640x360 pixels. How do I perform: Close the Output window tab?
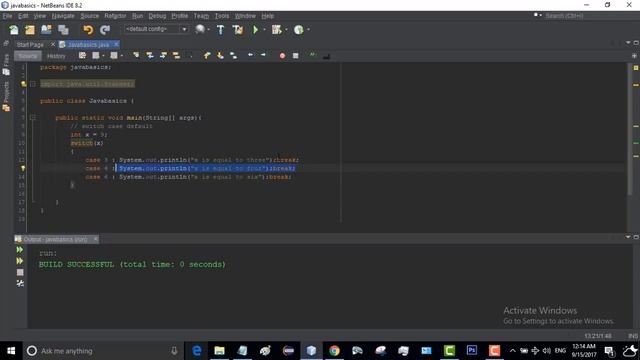click(96, 239)
